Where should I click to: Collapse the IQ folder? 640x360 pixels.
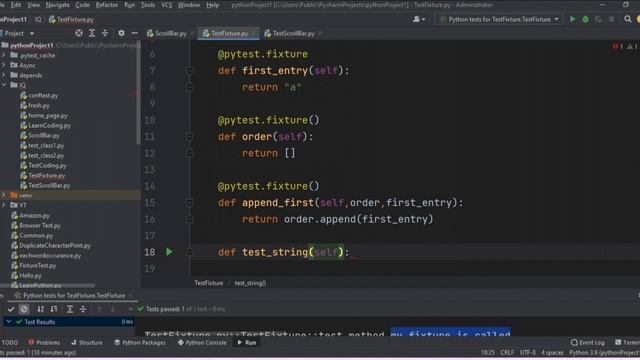pyautogui.click(x=4, y=85)
